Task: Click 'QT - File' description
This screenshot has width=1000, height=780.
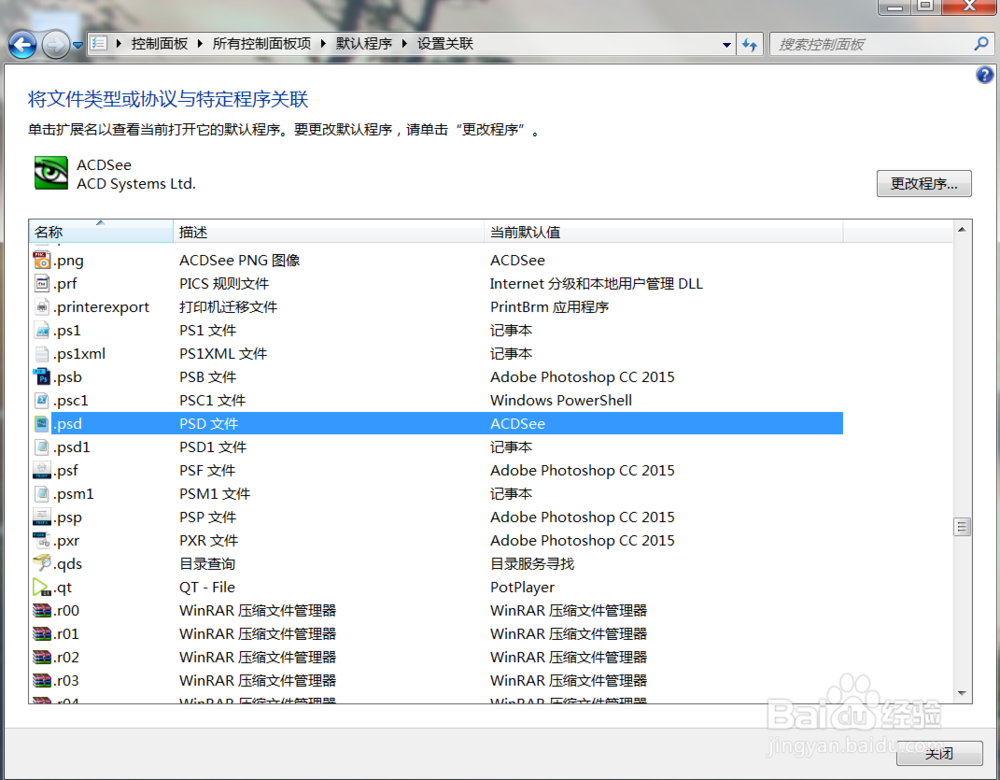Action: [x=207, y=587]
